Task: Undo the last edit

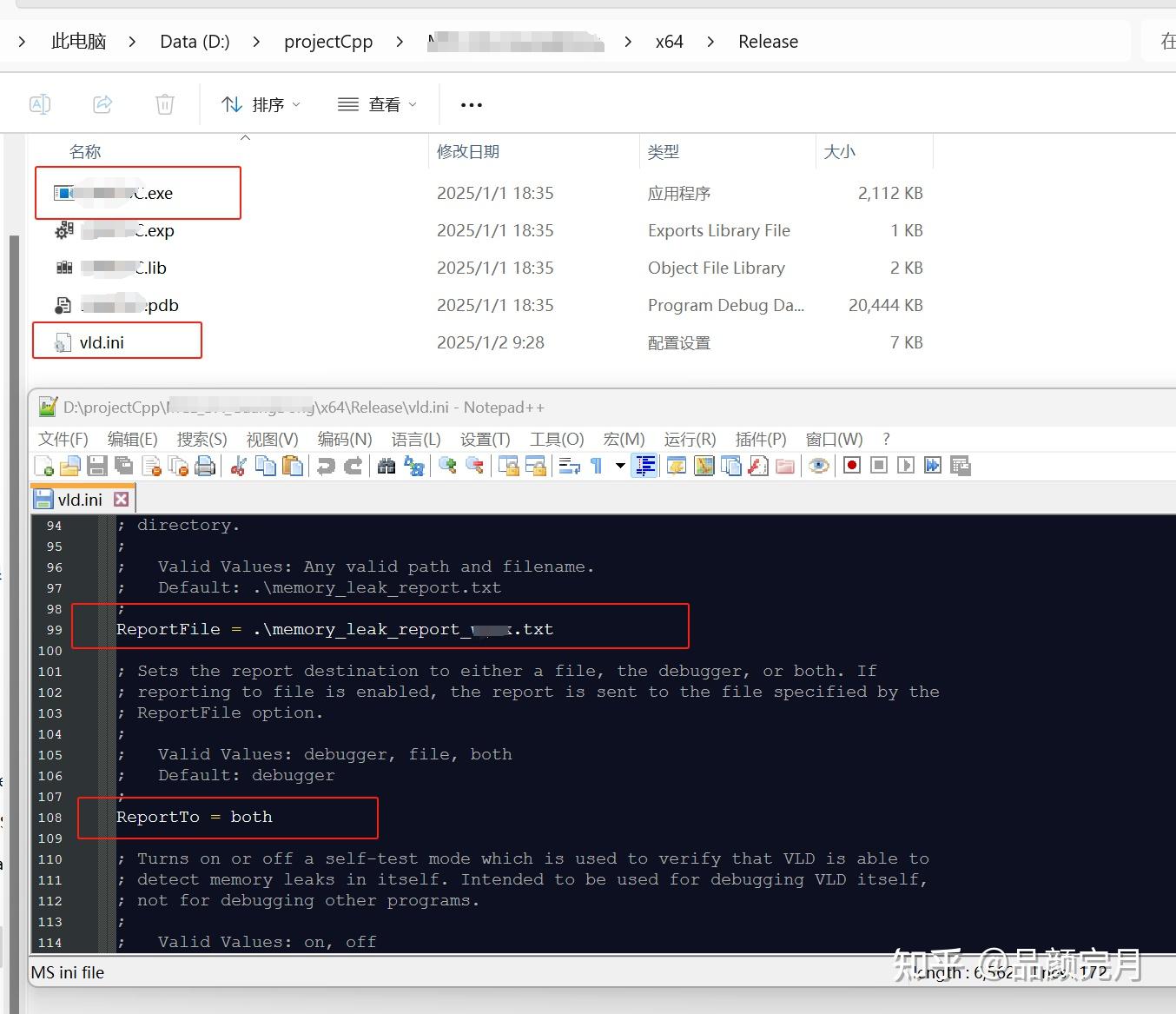Action: [x=325, y=466]
